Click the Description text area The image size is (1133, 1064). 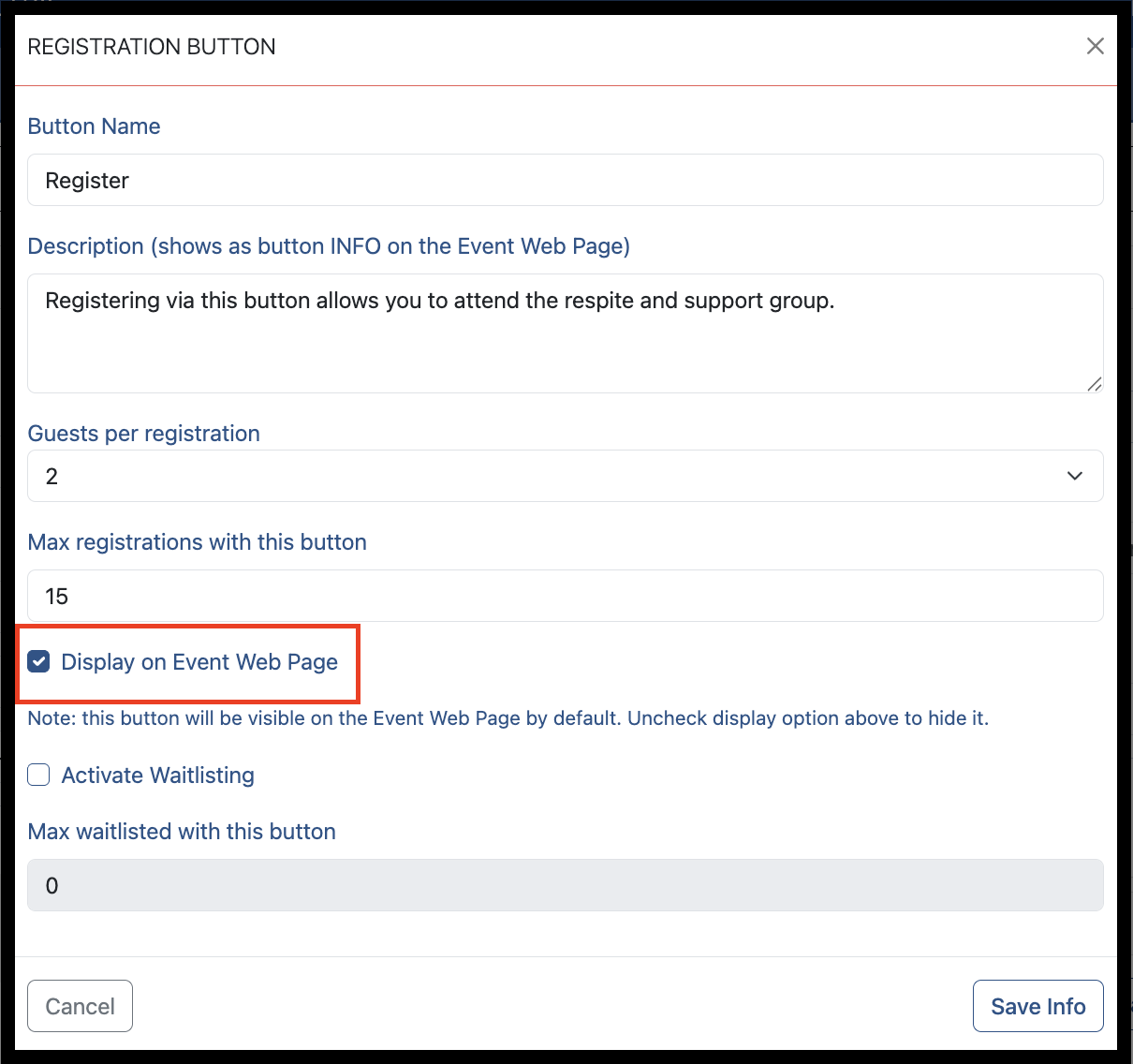[x=566, y=333]
